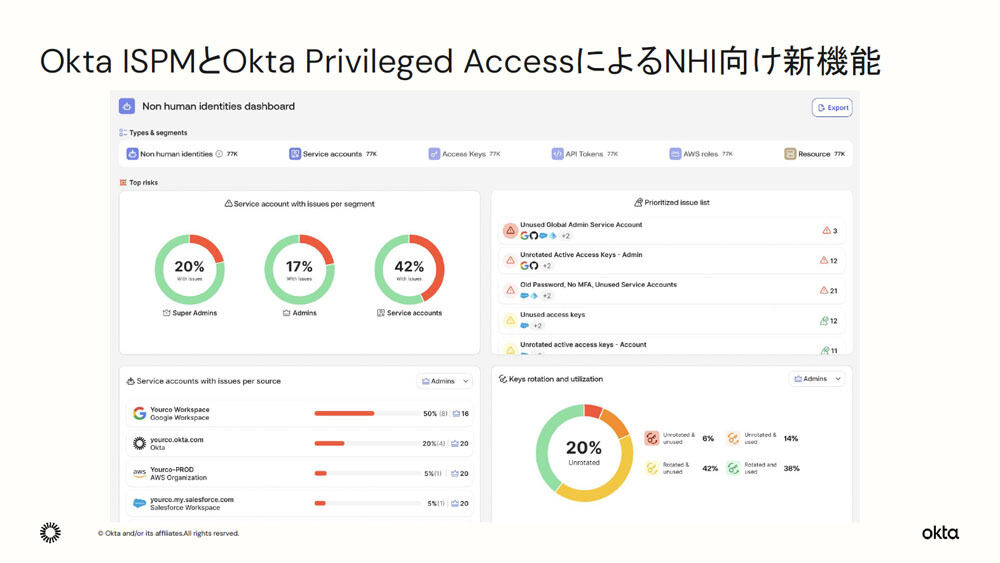Image resolution: width=1000 pixels, height=563 pixels.
Task: Click the Okta wordmark logo in the slide footer
Action: point(940,533)
